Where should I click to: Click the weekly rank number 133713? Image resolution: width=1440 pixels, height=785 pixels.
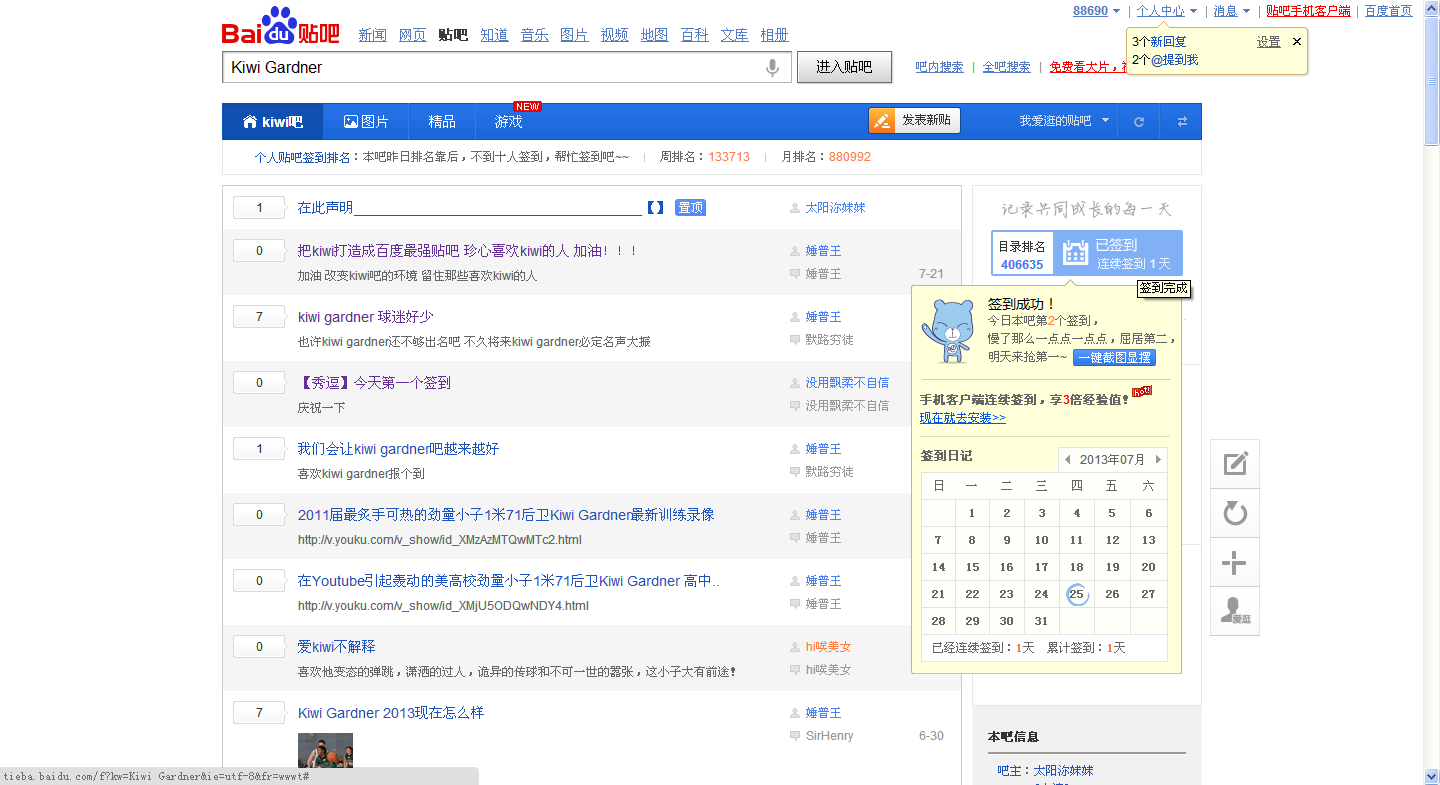pyautogui.click(x=729, y=157)
